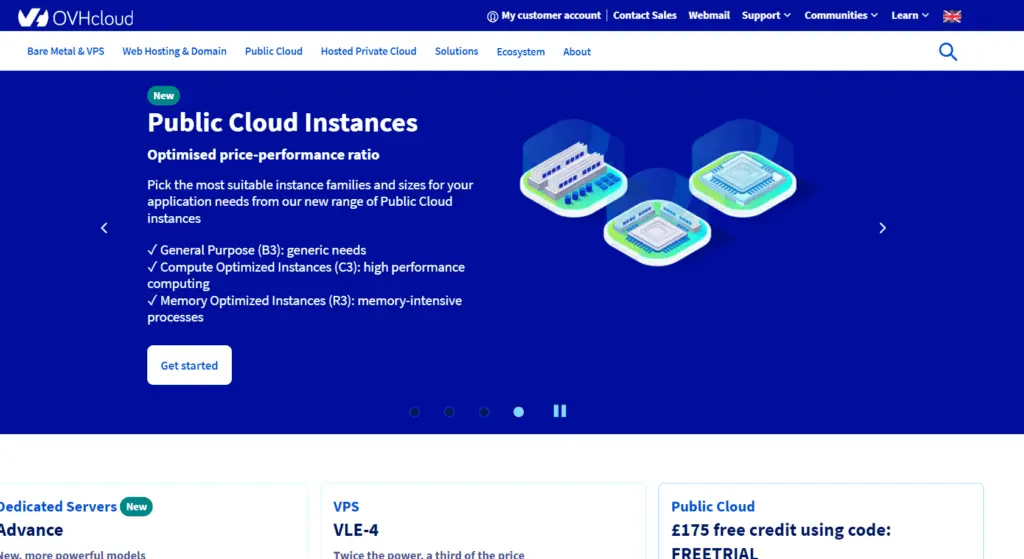
Task: Open My customer account
Action: click(543, 16)
